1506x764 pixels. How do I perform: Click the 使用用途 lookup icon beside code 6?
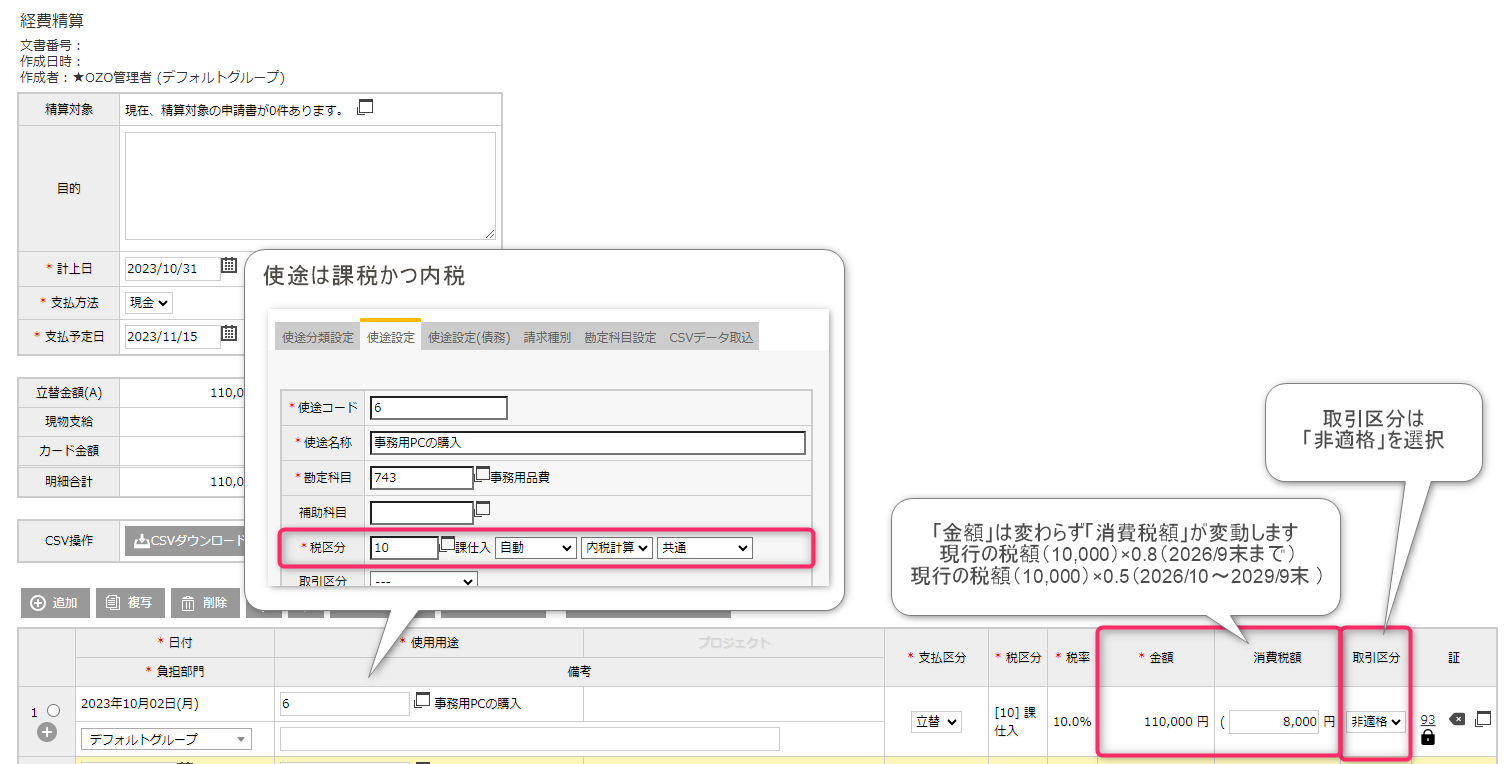(x=421, y=701)
